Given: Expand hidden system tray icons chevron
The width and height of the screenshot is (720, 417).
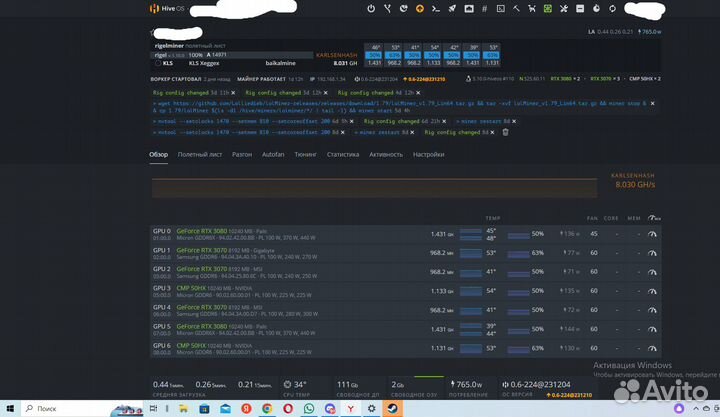Looking at the screenshot, I should (x=695, y=408).
